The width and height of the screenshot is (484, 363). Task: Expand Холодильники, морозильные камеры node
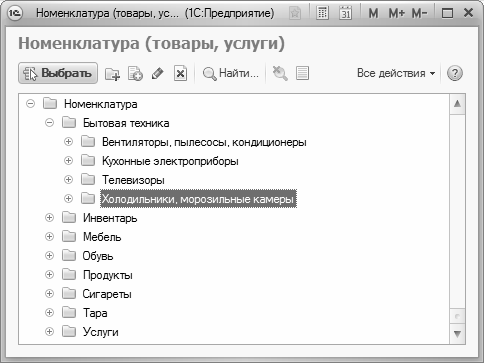click(x=68, y=199)
